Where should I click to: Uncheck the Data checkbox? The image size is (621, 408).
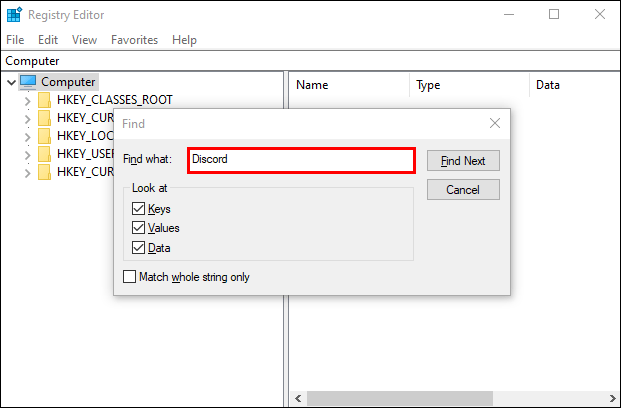point(138,248)
